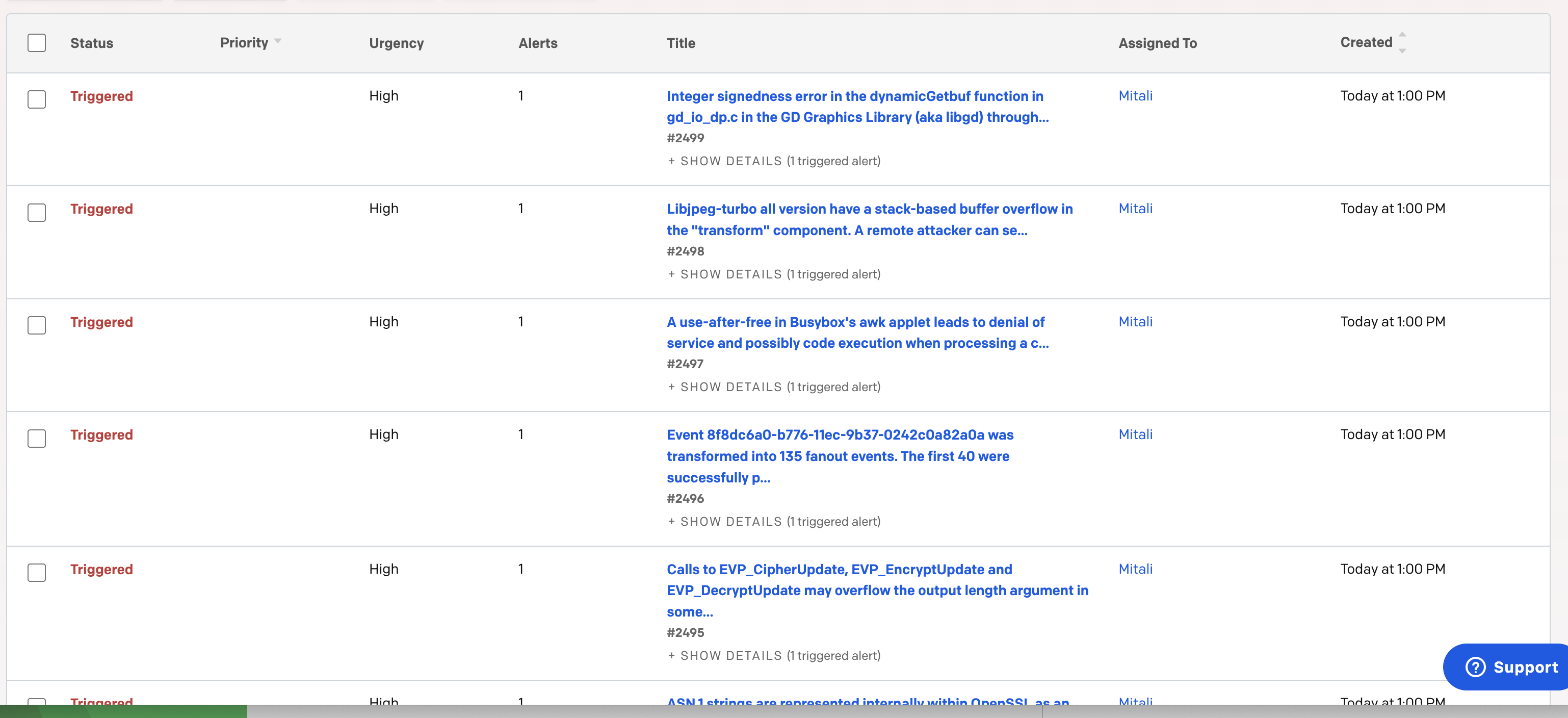Viewport: 1568px width, 718px height.
Task: Sort incidents by the Created header
Action: click(1366, 43)
